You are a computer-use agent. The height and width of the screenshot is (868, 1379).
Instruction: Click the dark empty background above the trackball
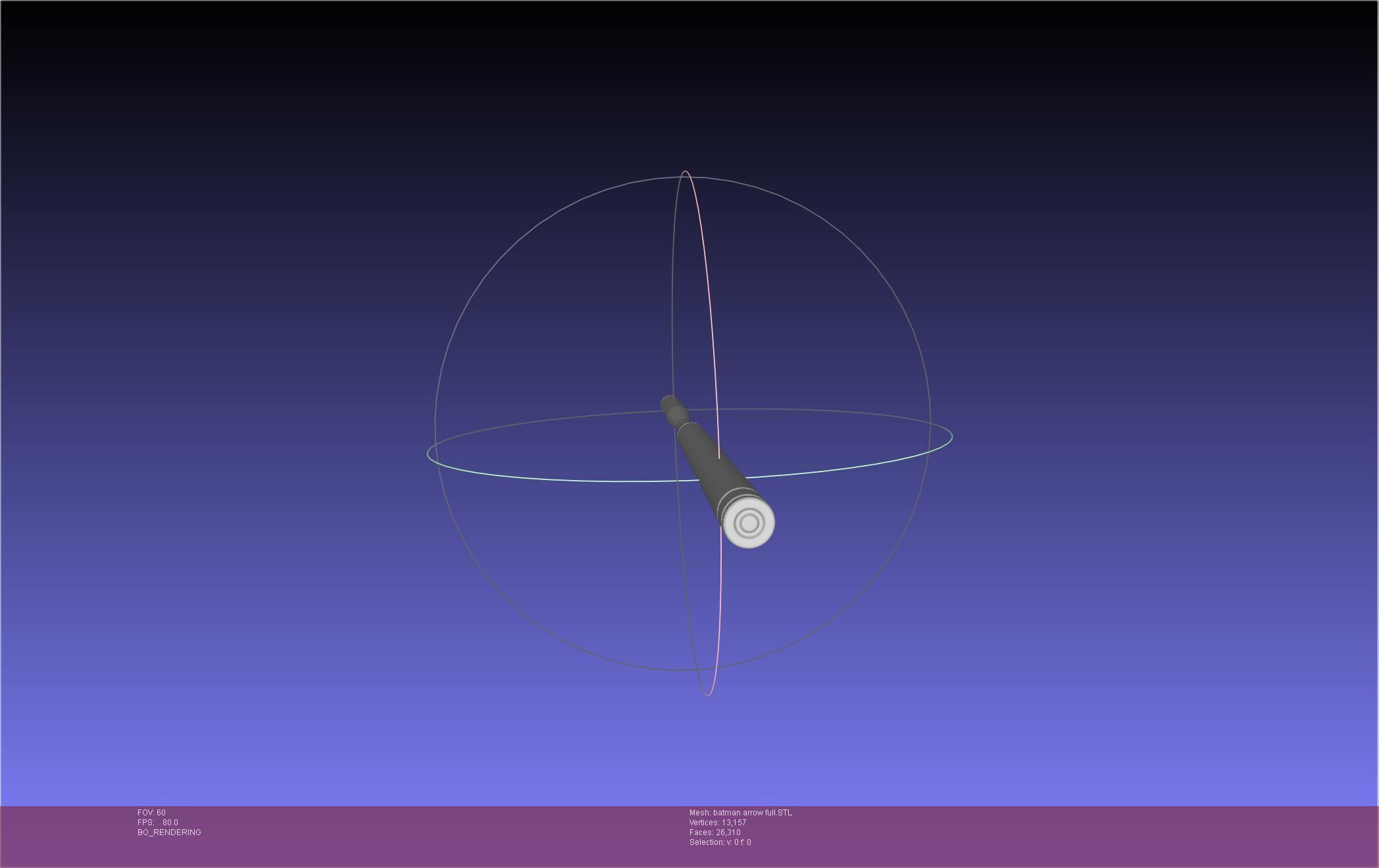[684, 79]
